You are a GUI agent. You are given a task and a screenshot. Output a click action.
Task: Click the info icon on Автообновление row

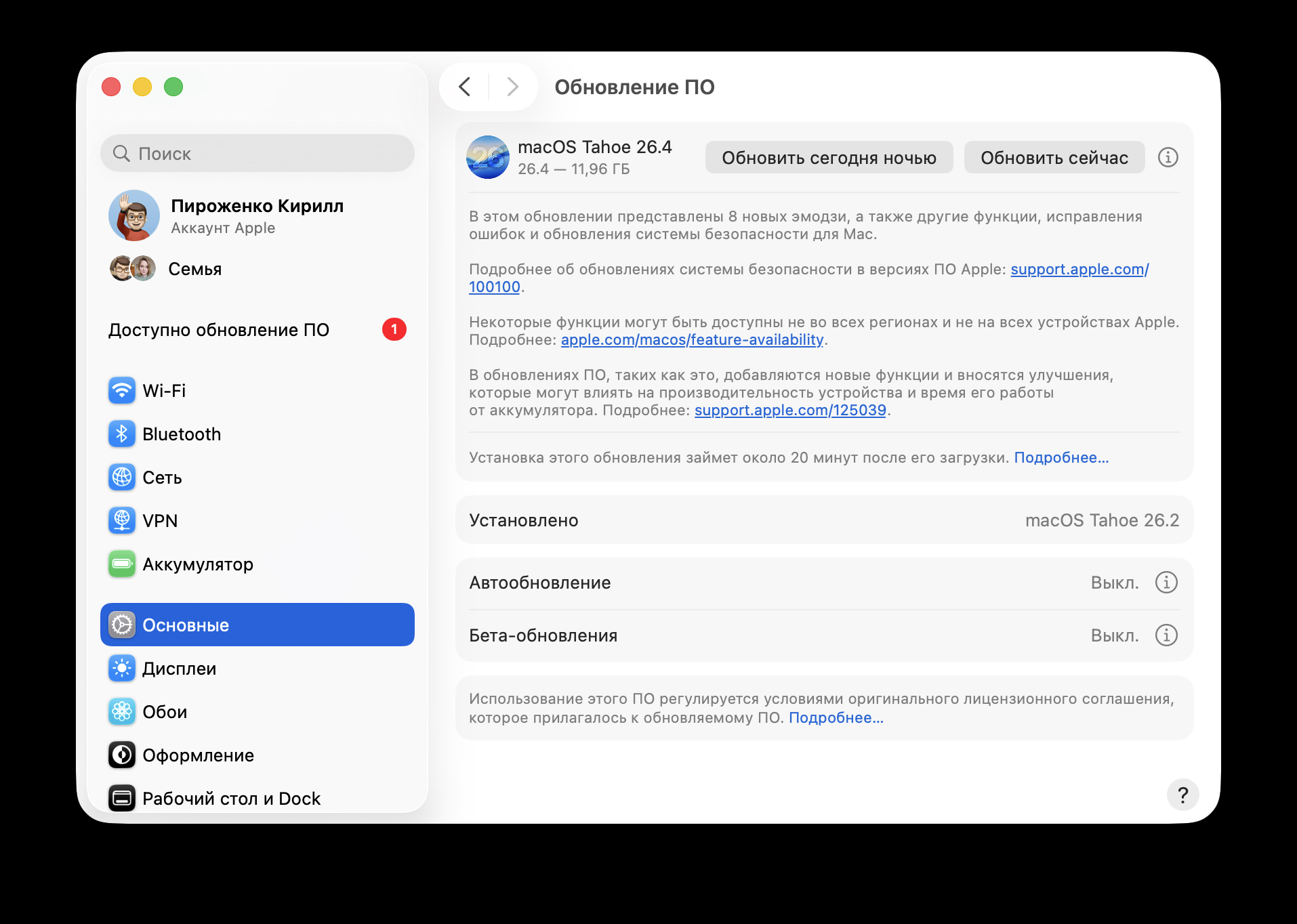[1166, 582]
